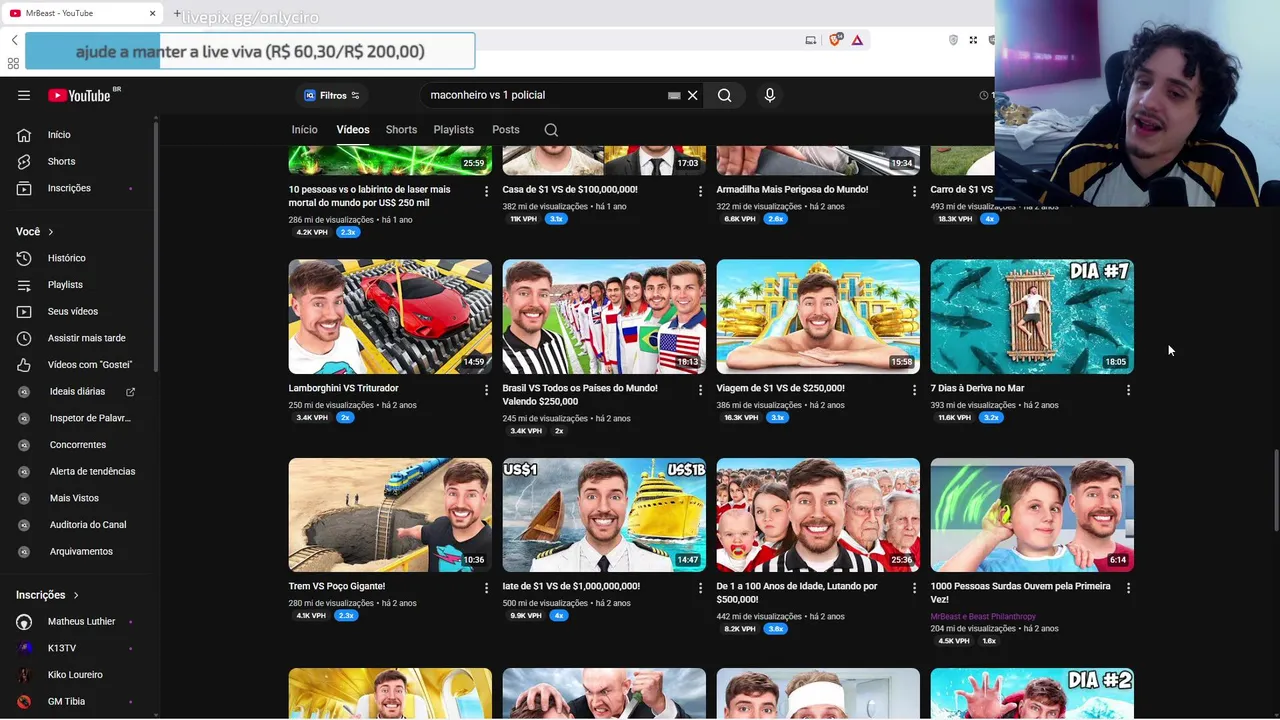Image resolution: width=1280 pixels, height=720 pixels.
Task: Expand the Inscrições subscriptions header
Action: [47, 595]
